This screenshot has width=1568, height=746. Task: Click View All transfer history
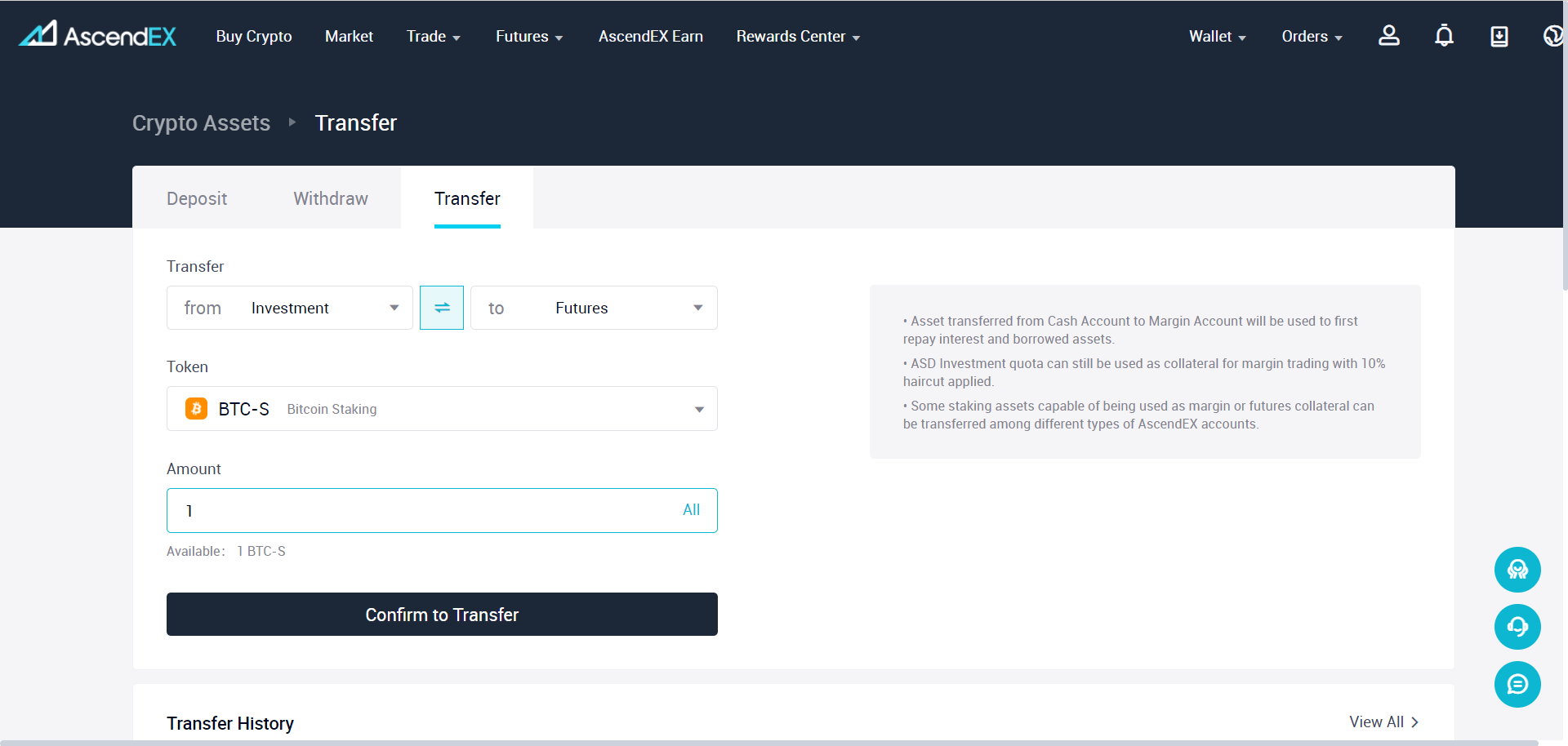click(x=1383, y=722)
